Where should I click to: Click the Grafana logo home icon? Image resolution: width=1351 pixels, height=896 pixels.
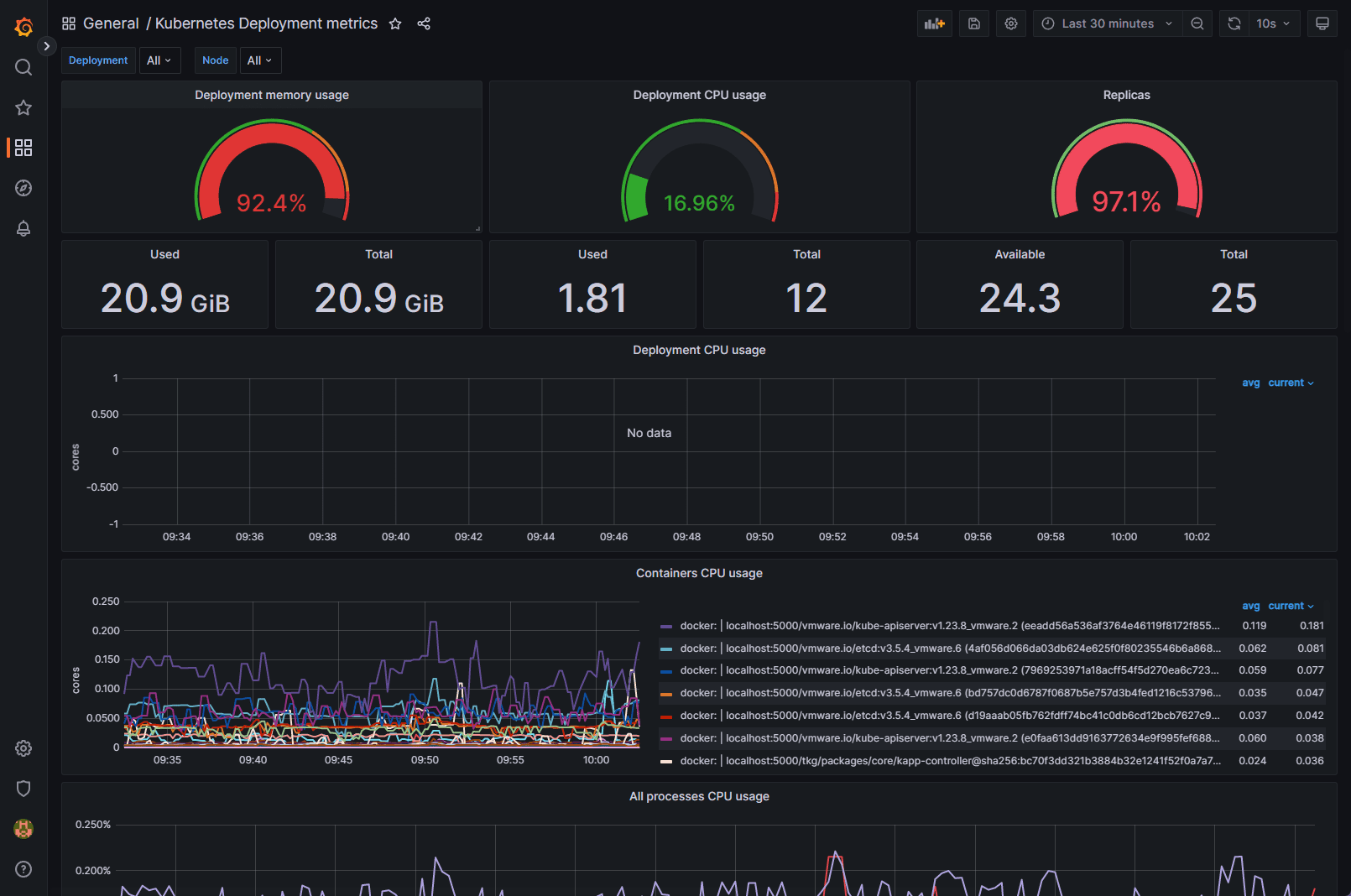pyautogui.click(x=23, y=27)
